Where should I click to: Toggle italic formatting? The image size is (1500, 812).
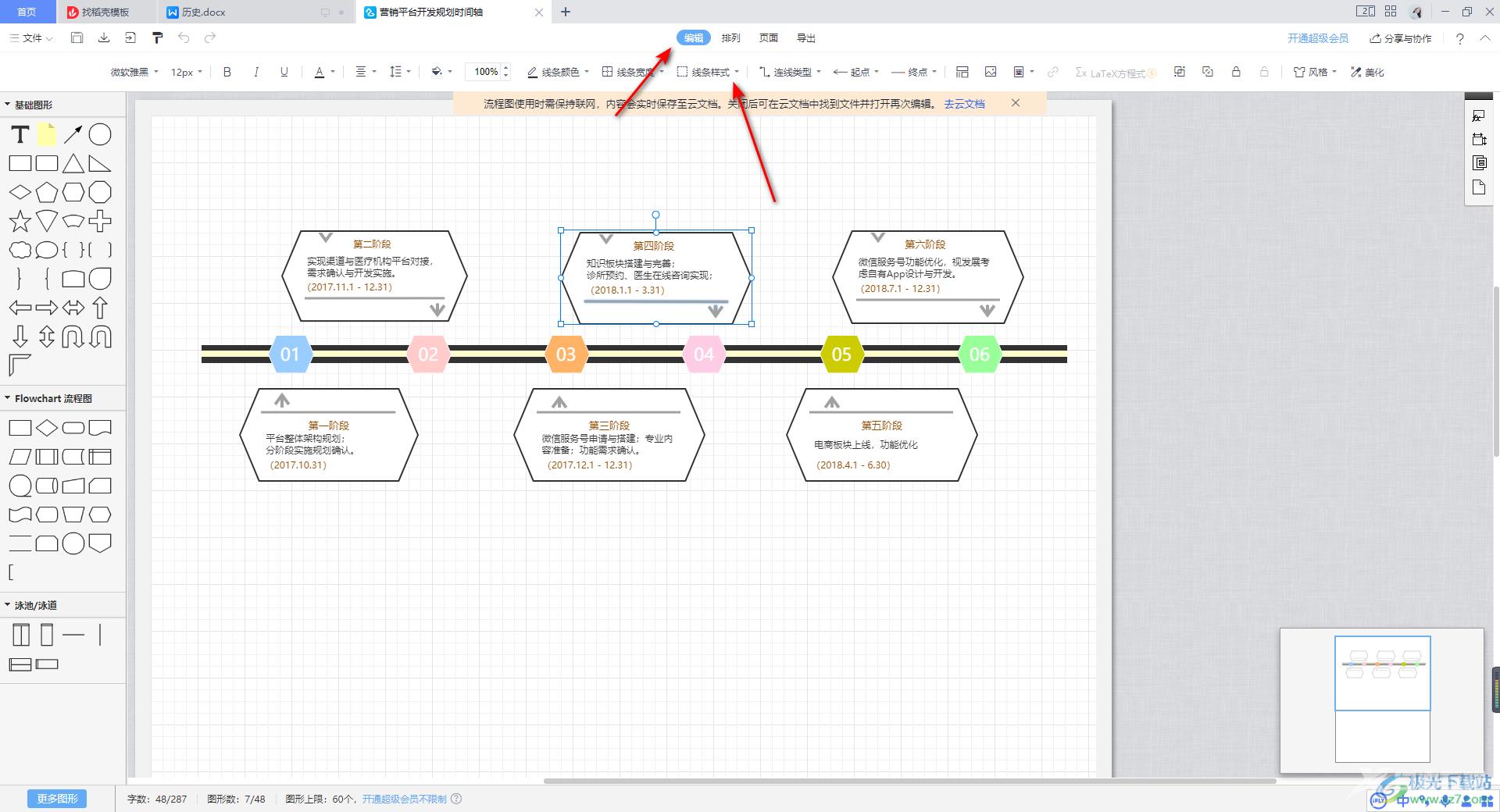click(255, 72)
